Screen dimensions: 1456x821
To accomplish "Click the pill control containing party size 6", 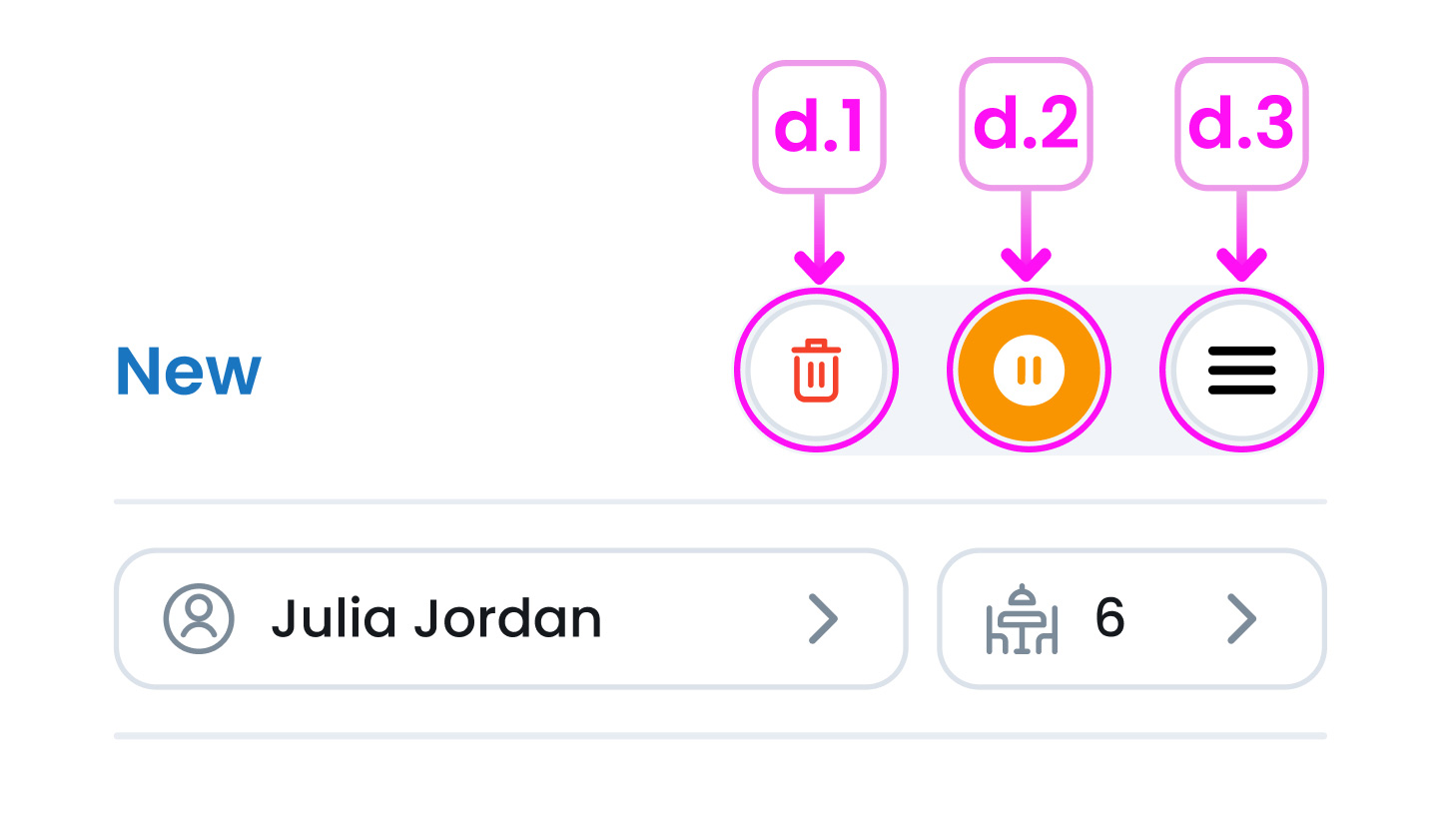I will coord(1131,619).
